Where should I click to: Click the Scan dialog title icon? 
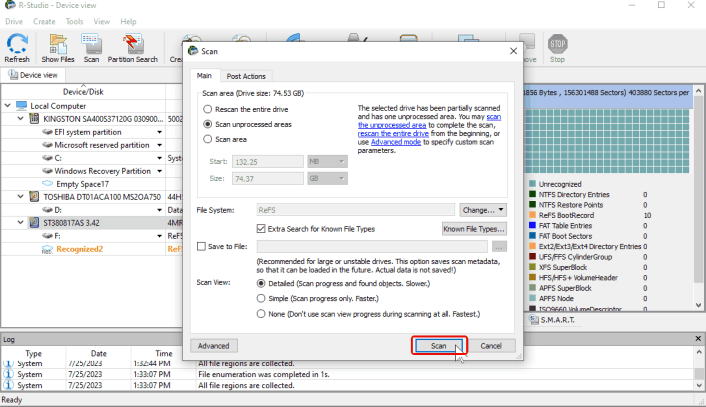[193, 51]
